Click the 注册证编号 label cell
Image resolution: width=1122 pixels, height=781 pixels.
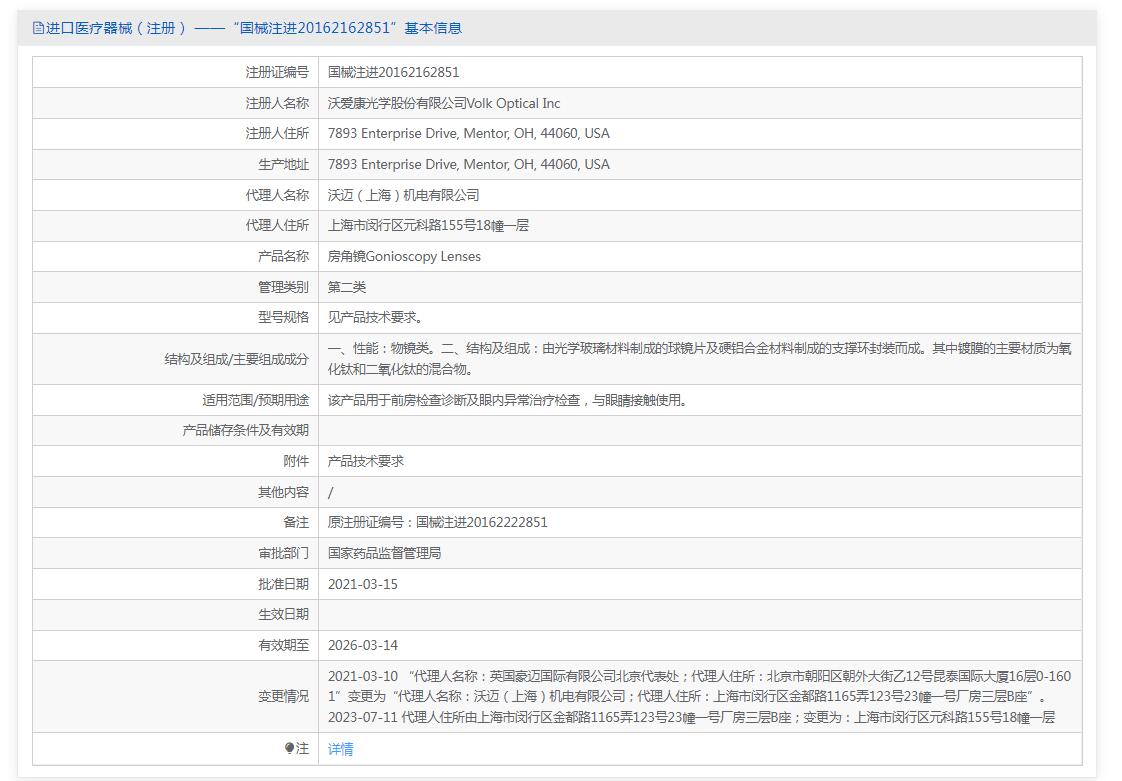click(x=276, y=72)
